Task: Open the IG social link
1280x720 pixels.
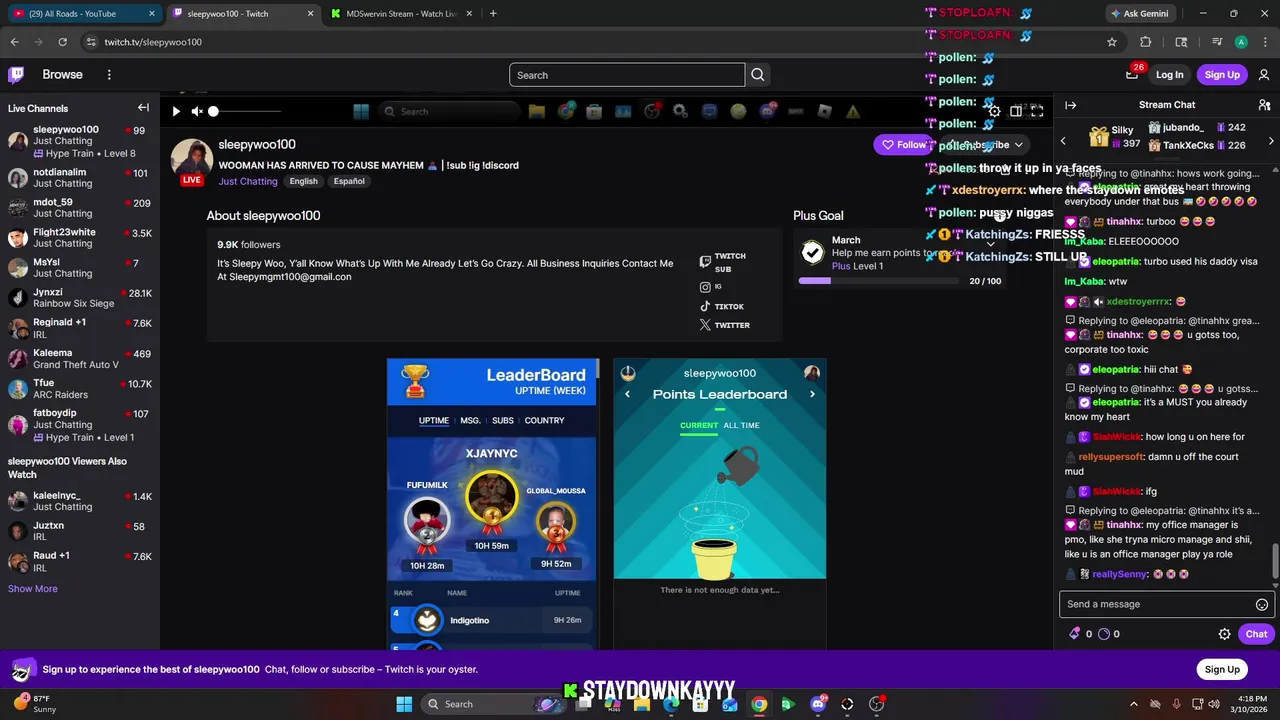Action: tap(711, 287)
